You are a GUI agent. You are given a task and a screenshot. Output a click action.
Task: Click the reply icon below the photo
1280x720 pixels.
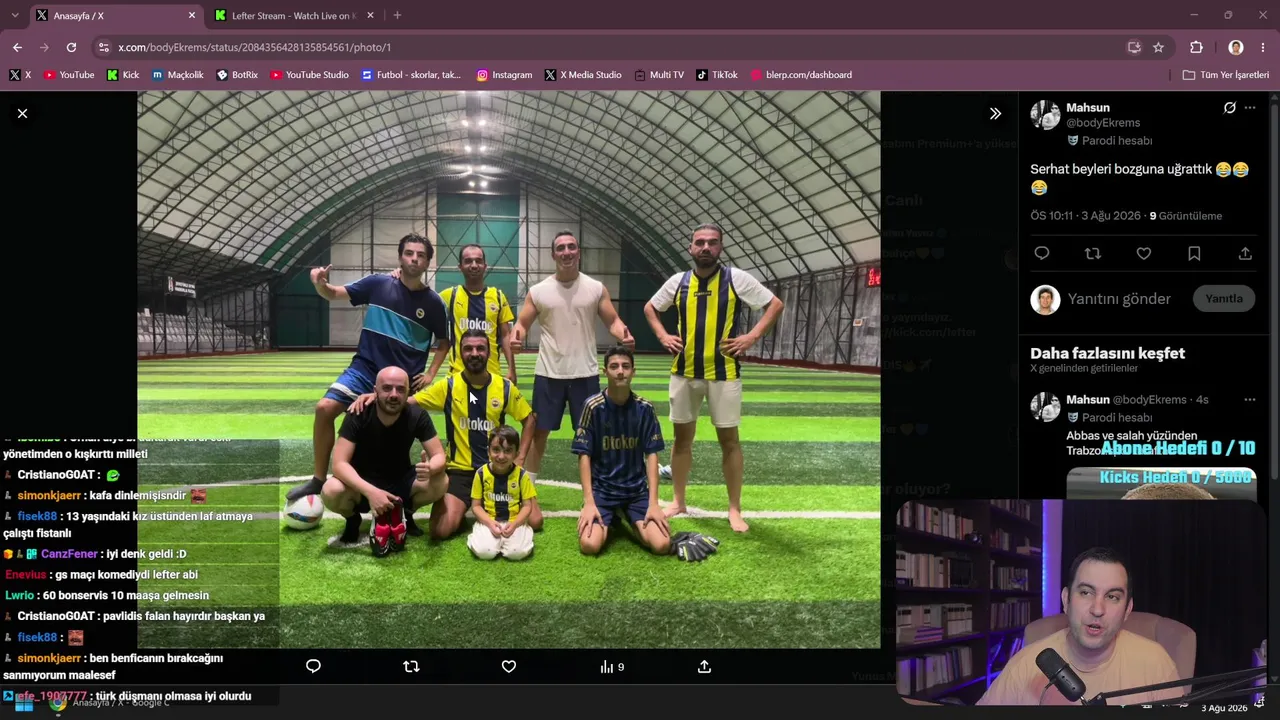[x=313, y=667]
